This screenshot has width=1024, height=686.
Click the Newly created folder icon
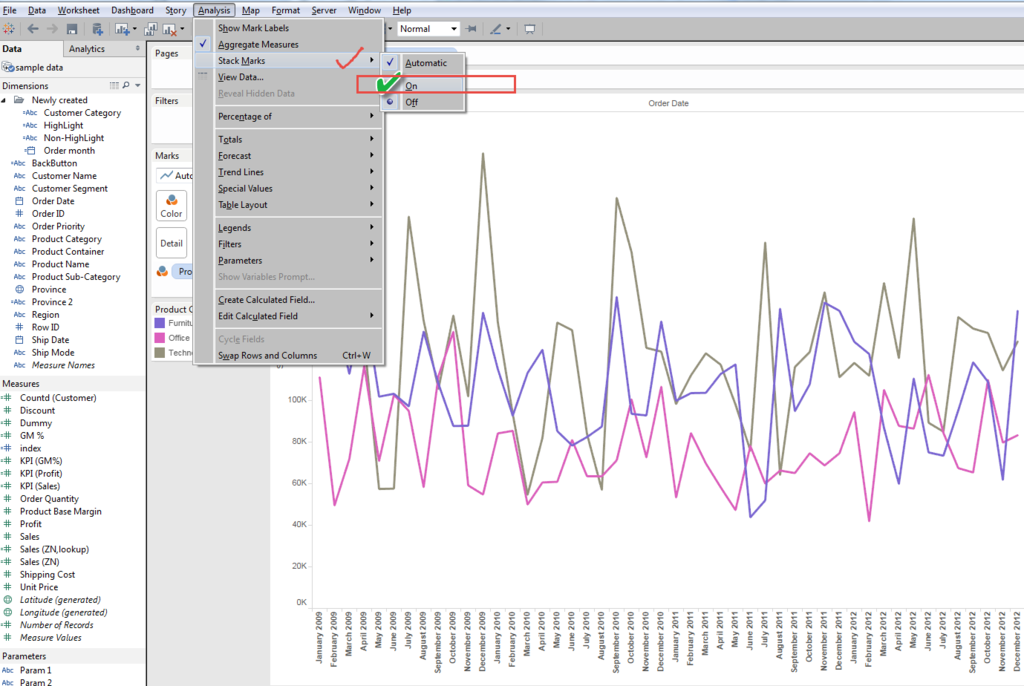(19, 100)
